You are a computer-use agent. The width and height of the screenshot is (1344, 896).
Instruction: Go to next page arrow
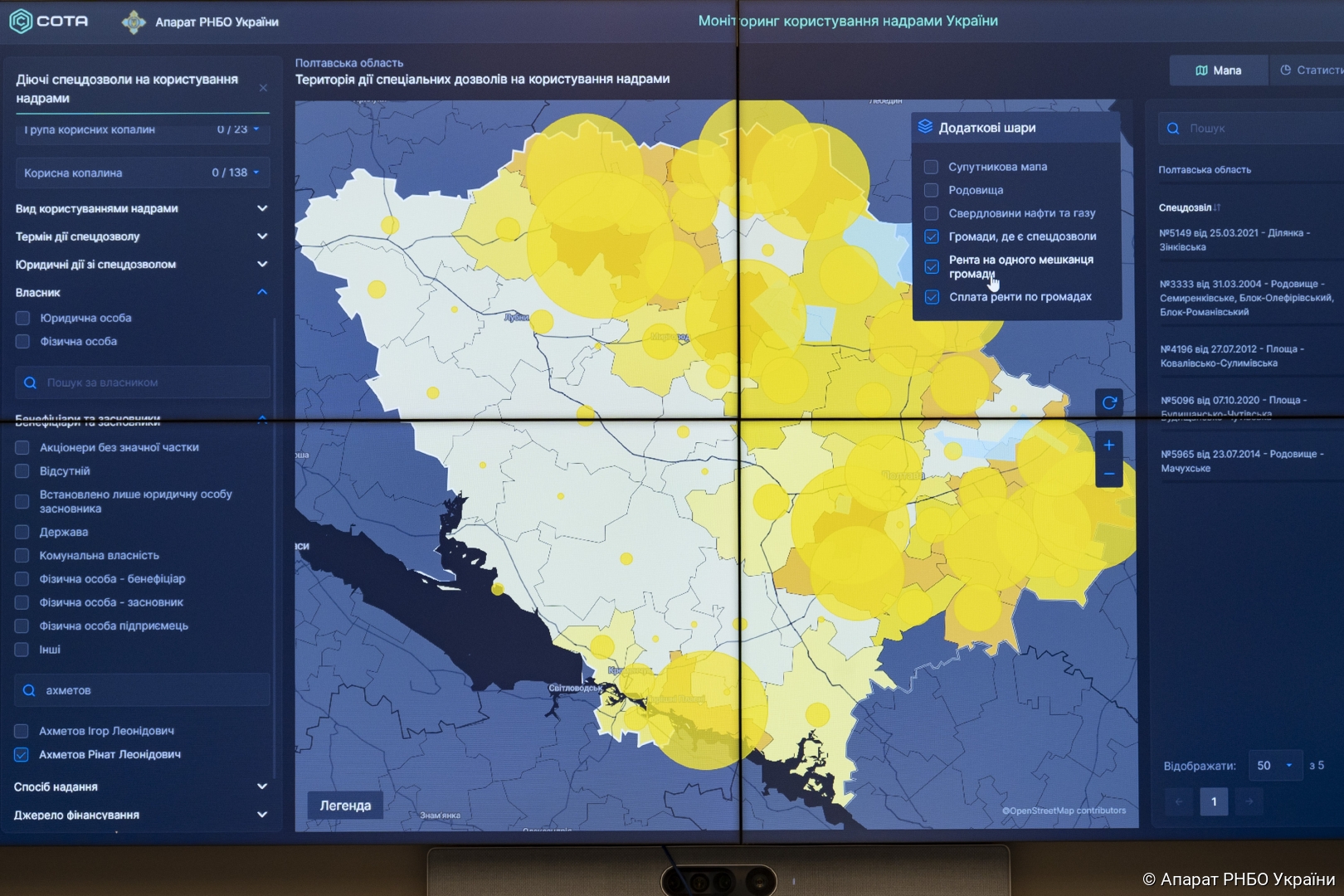(x=1249, y=801)
